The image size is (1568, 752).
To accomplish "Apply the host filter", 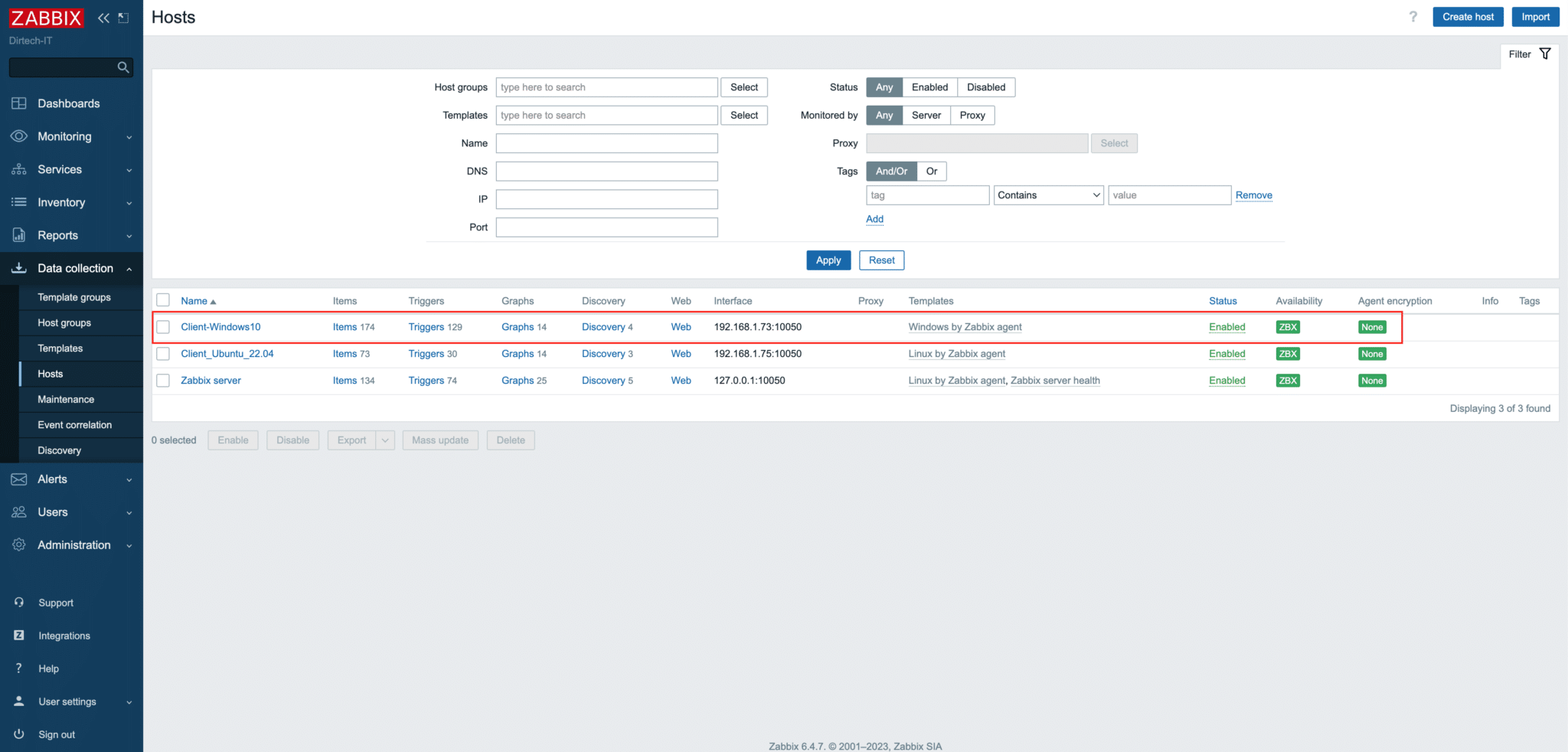I will coord(828,260).
